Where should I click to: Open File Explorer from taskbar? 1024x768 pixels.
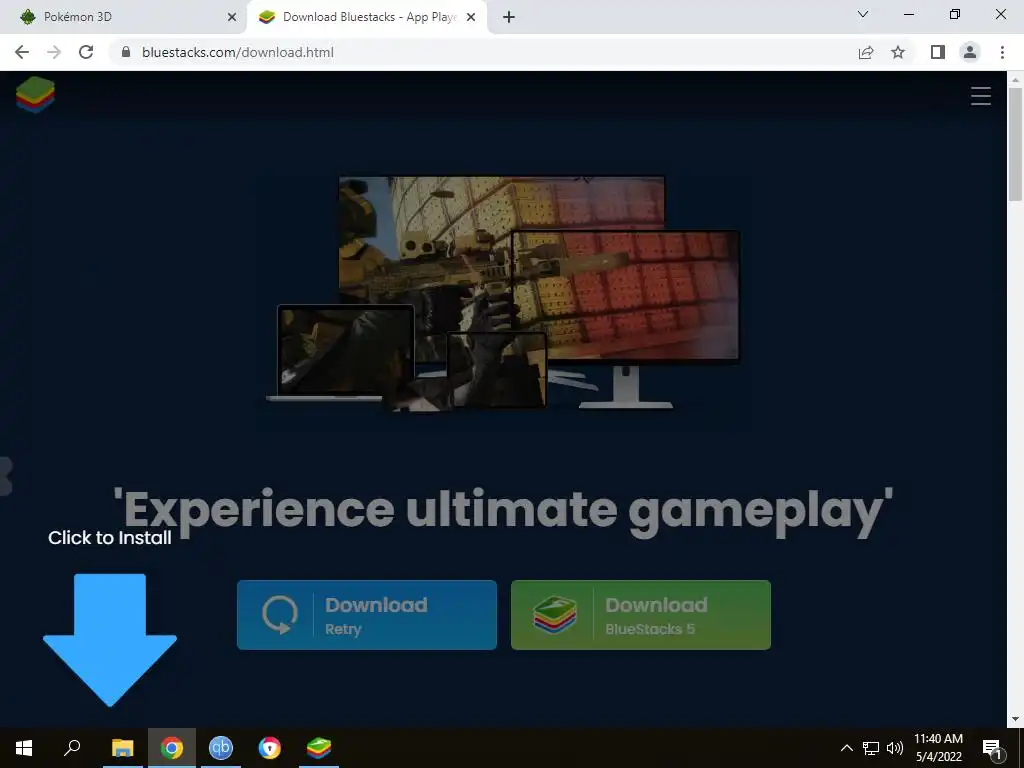[122, 748]
